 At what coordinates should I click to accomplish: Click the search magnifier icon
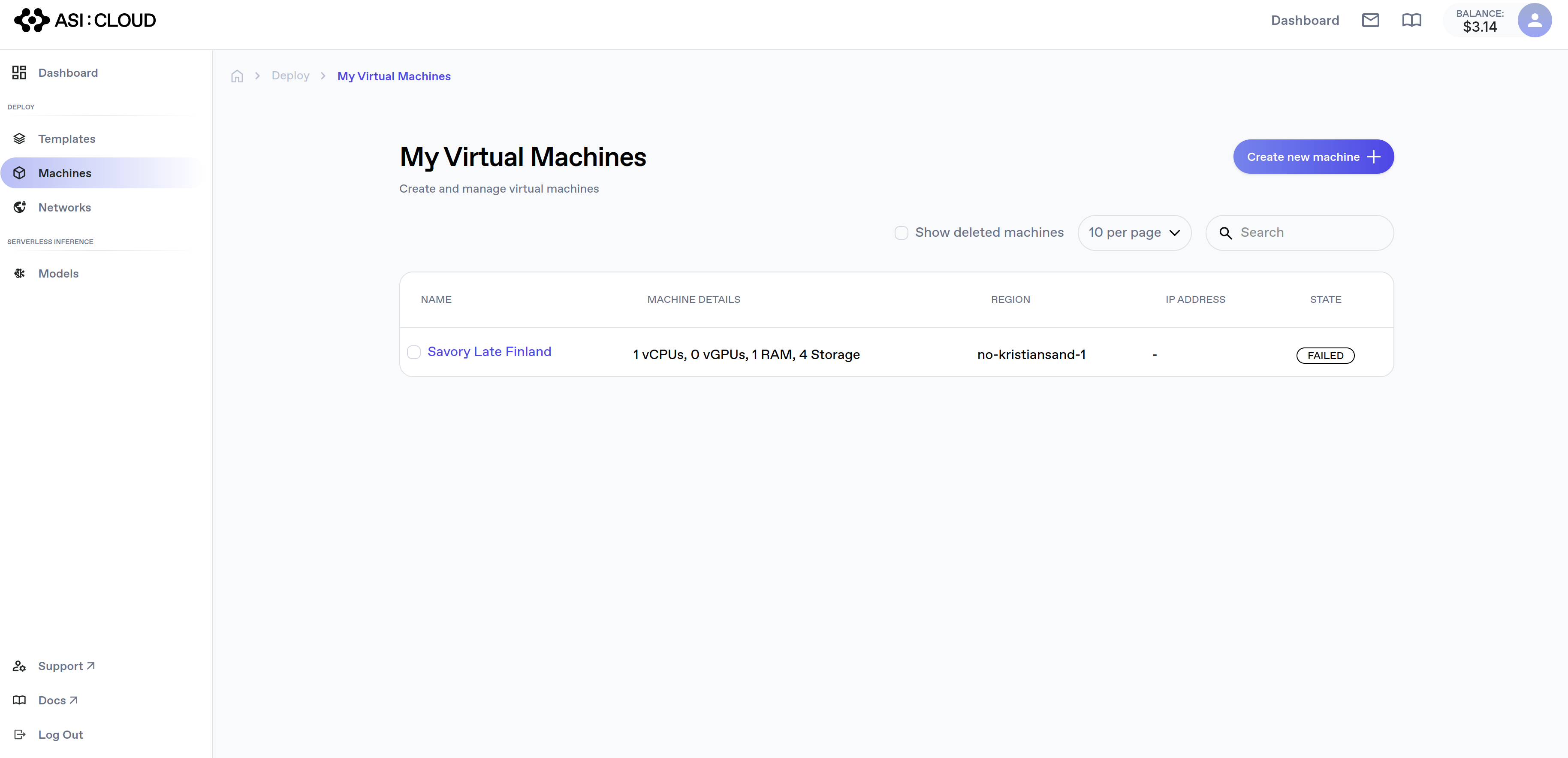point(1225,233)
